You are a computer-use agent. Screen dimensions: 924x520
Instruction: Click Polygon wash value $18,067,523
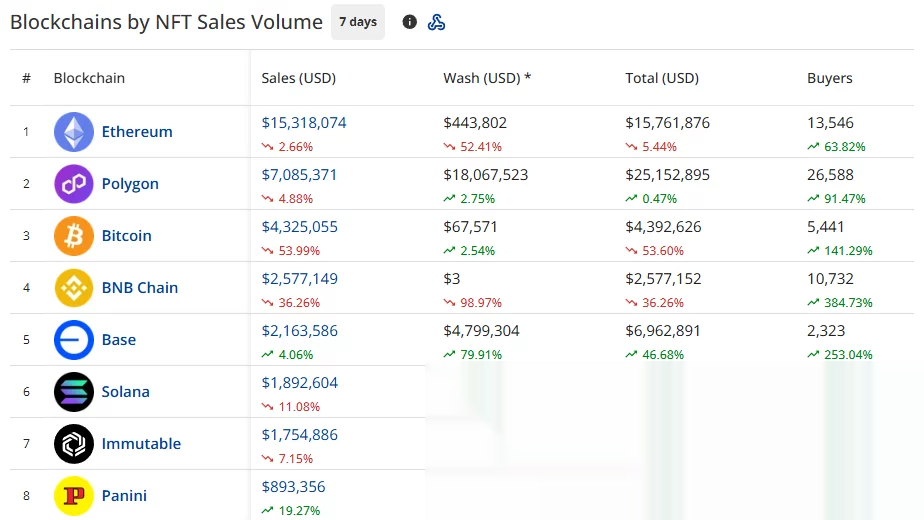(486, 175)
